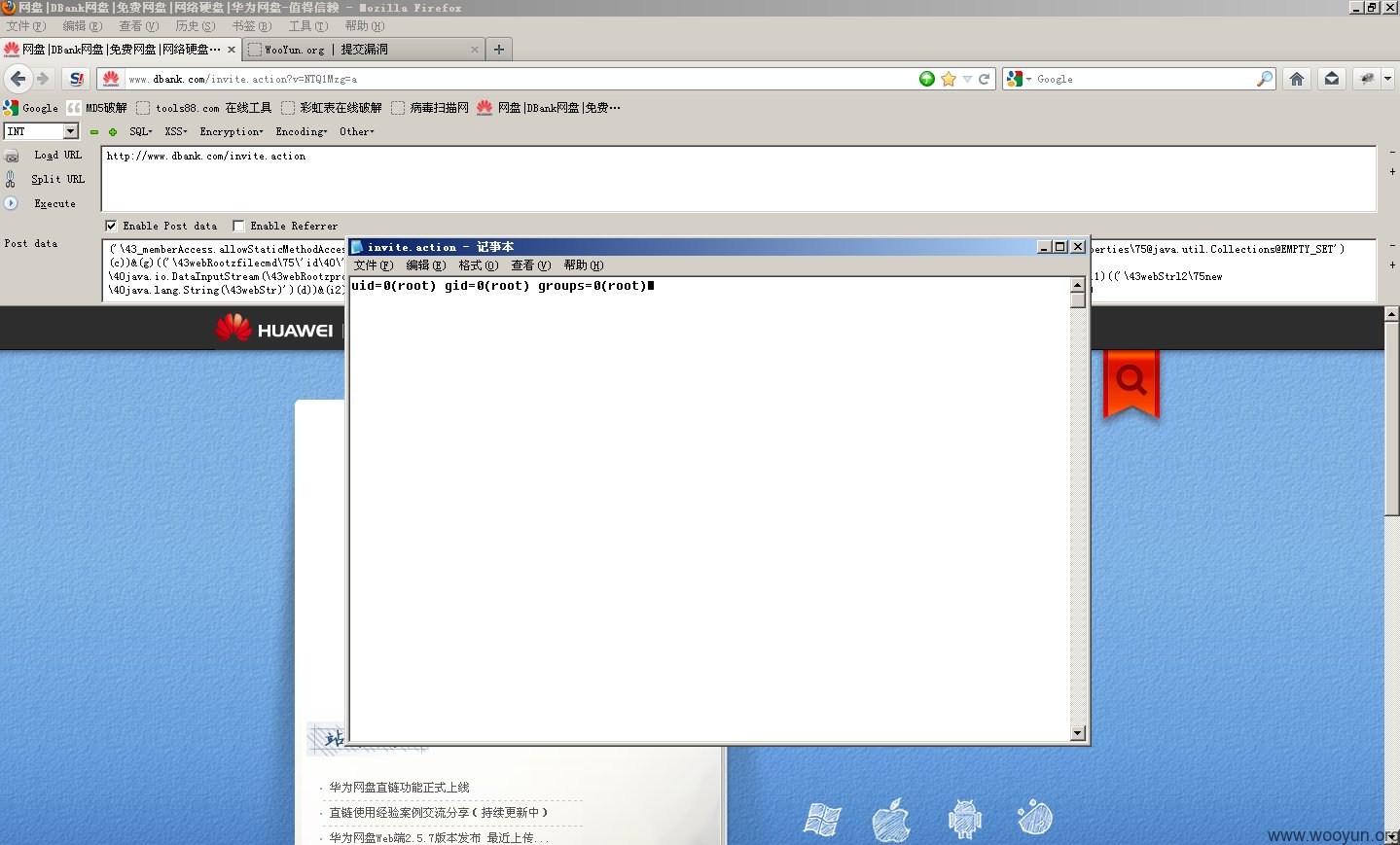Expand the Other dropdown menu
This screenshot has height=845, width=1400.
pos(357,131)
